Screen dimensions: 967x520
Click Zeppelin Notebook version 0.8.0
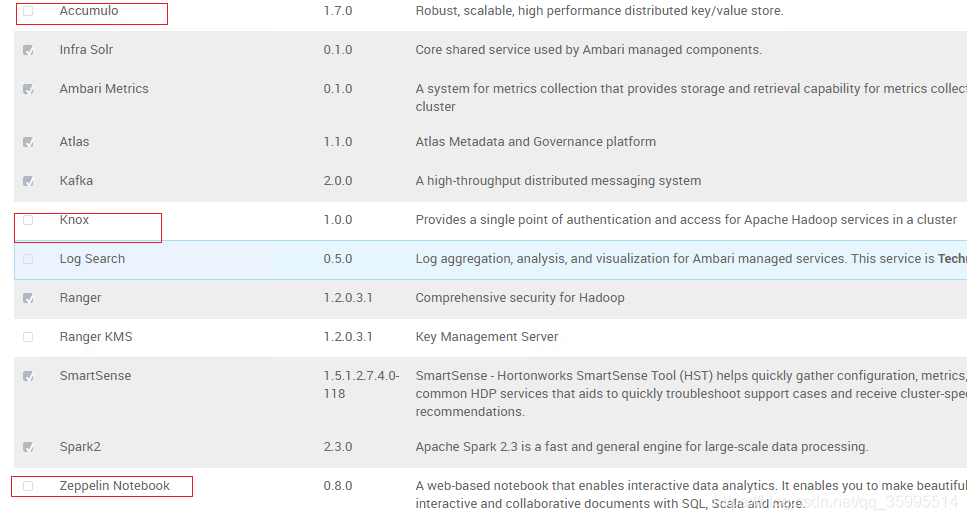point(338,486)
